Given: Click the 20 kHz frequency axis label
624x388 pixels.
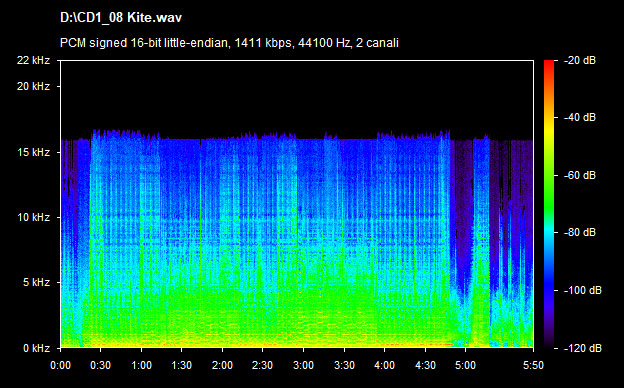Looking at the screenshot, I should point(33,86).
